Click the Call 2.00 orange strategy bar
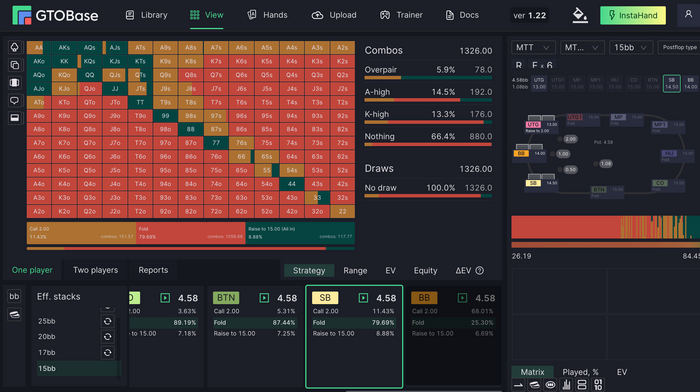 81,233
